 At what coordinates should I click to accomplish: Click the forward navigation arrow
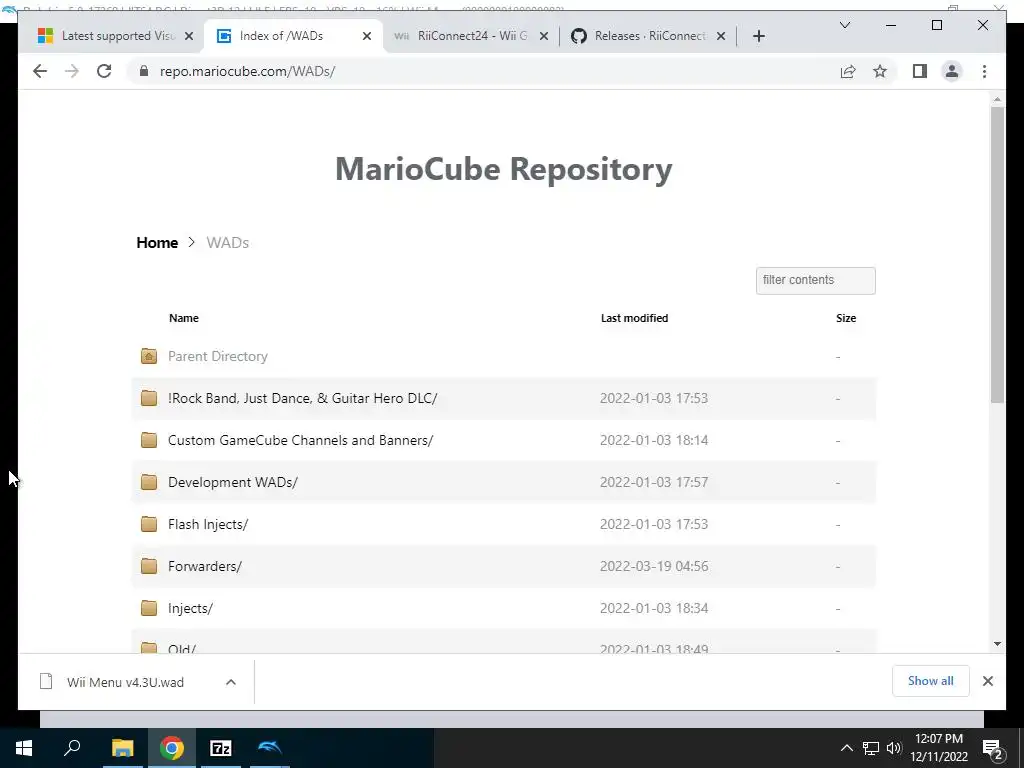click(72, 71)
